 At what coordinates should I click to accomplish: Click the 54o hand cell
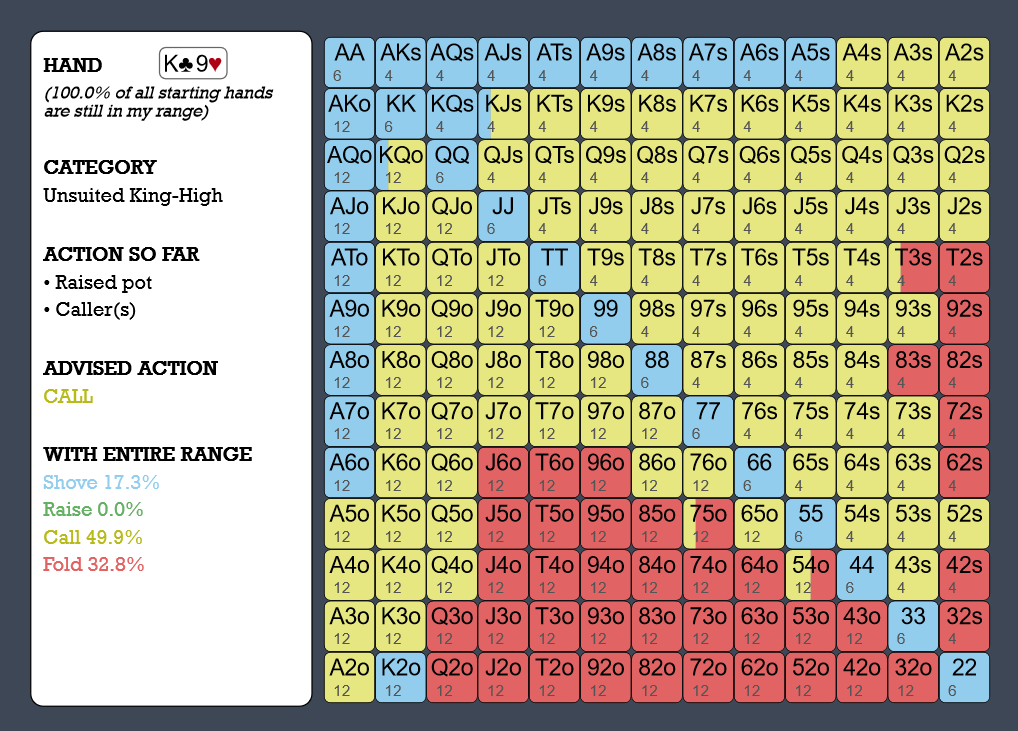tap(811, 575)
